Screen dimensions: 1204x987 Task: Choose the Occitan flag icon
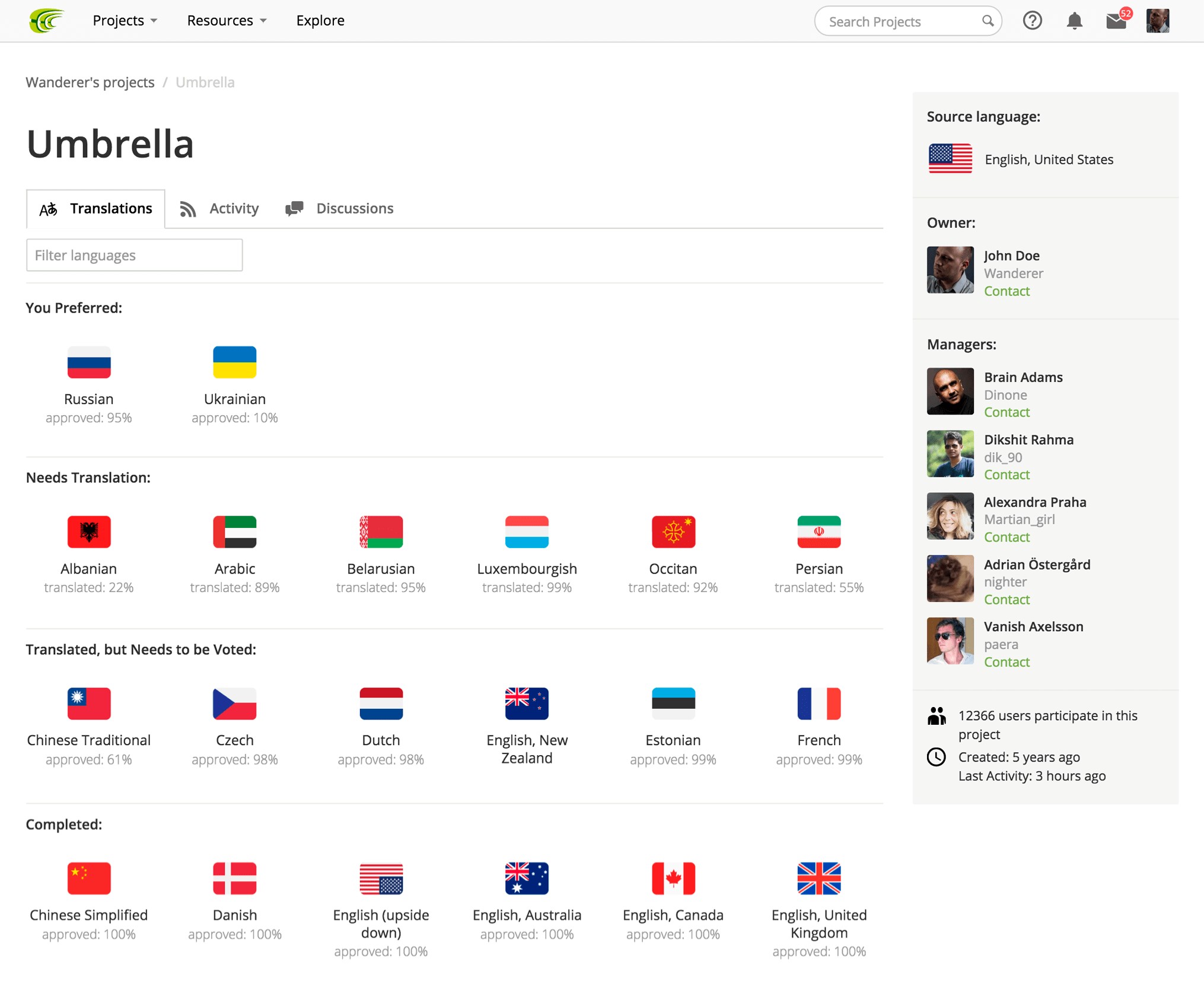point(673,531)
